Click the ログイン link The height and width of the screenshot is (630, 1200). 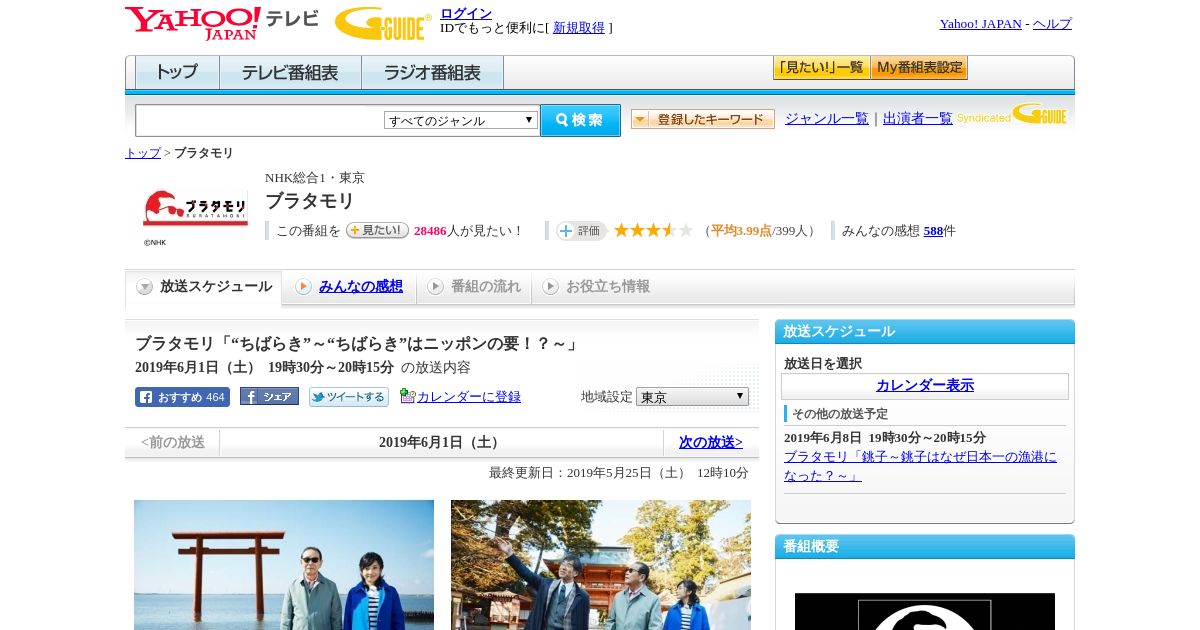coord(466,13)
